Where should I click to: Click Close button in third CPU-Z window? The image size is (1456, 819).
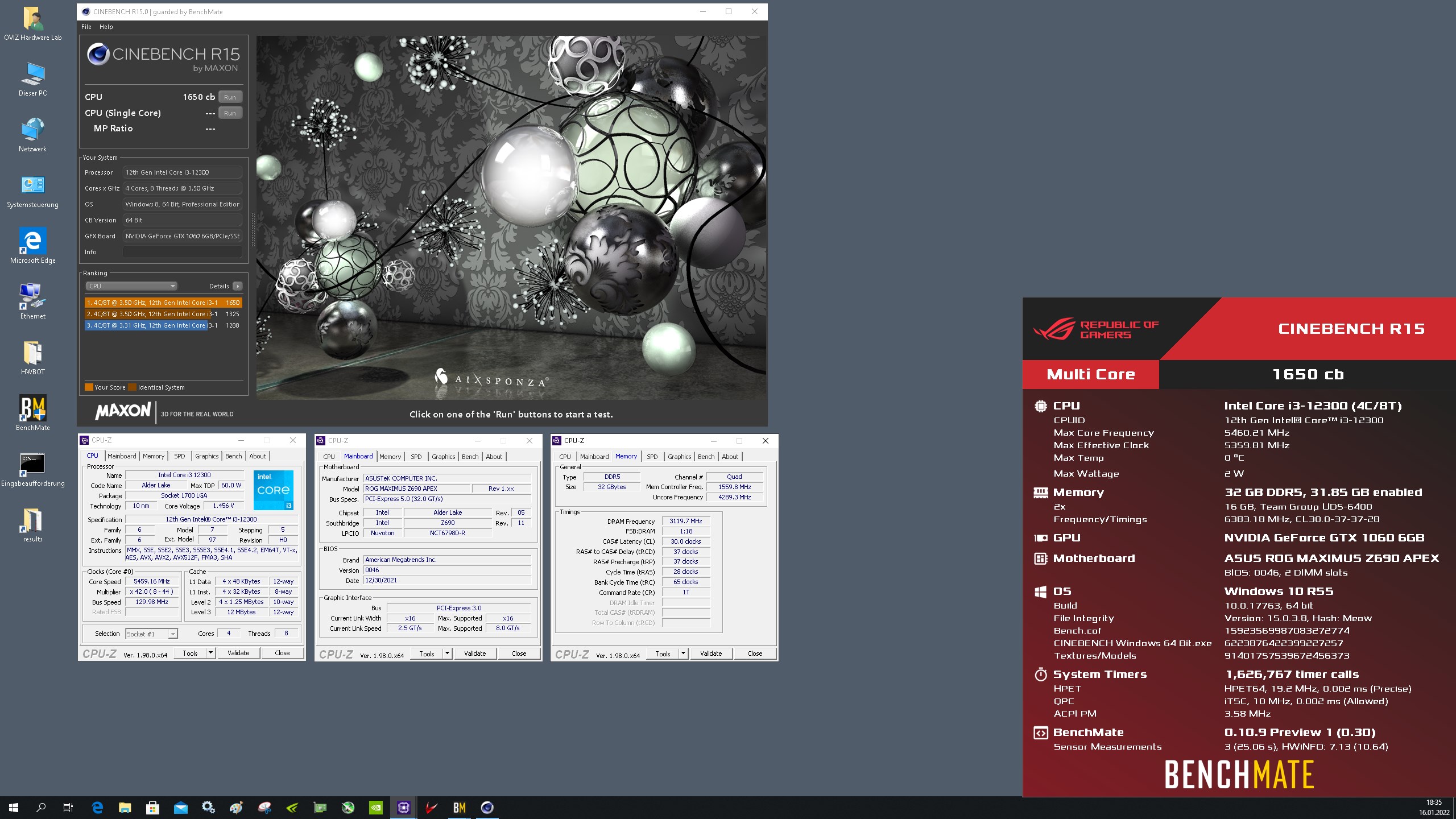[755, 653]
